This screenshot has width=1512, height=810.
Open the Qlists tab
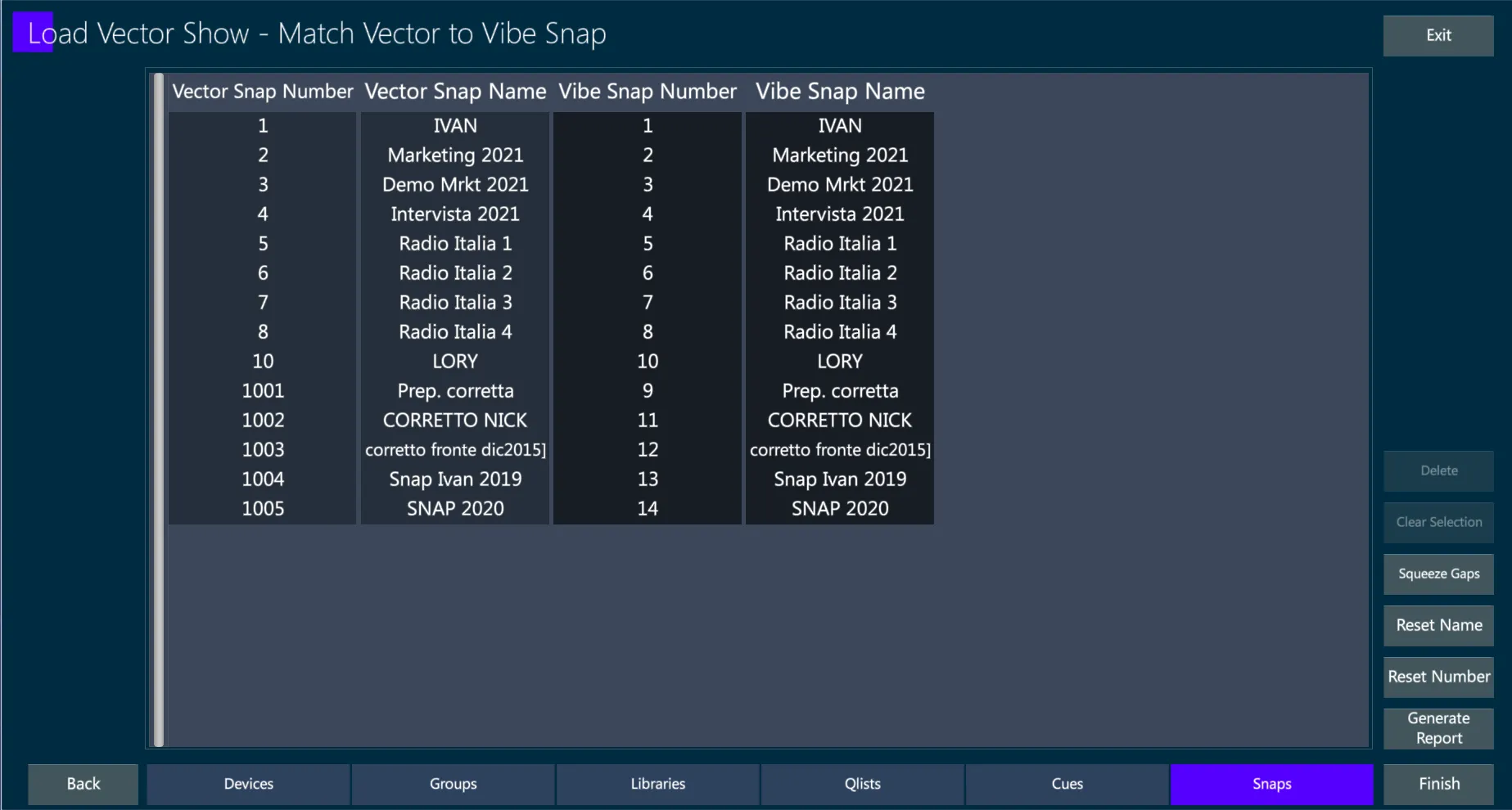(x=863, y=784)
